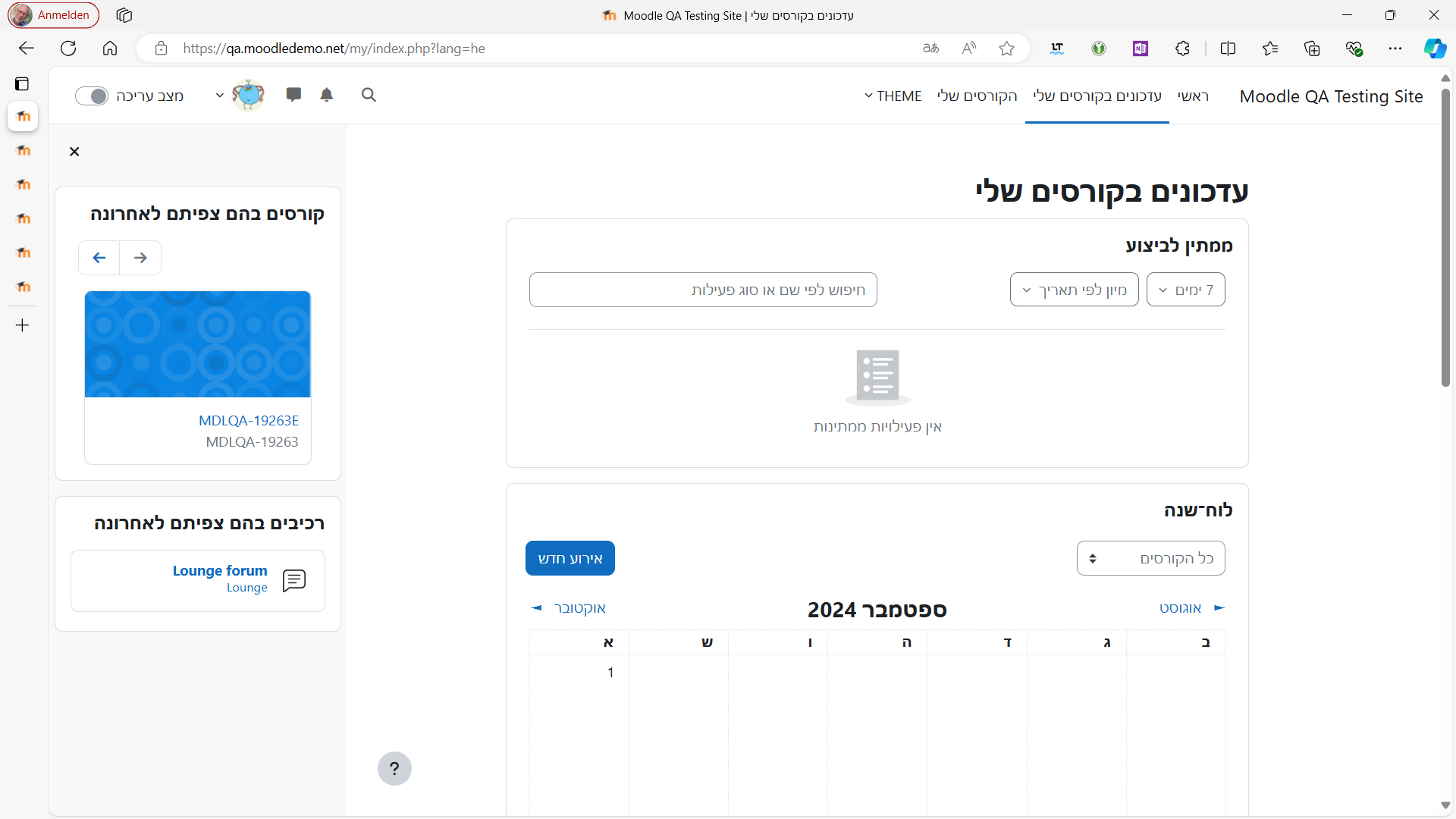
Task: Open the כל הקורסים calendar course selector
Action: coord(1151,559)
